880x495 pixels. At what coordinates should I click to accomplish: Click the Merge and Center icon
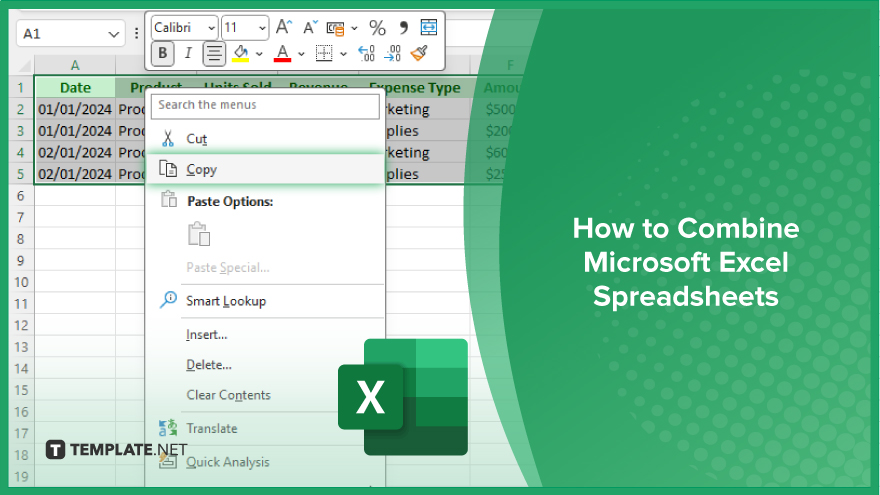point(429,27)
